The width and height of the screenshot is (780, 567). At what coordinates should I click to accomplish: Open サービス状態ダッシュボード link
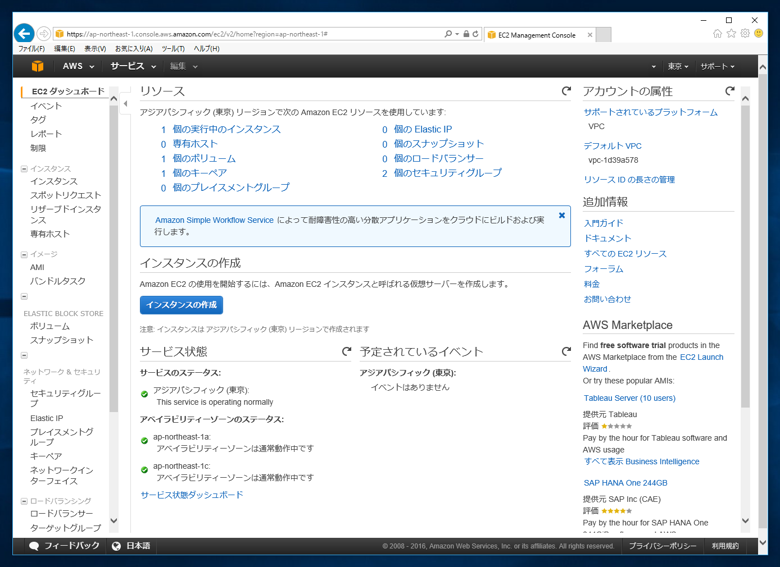[x=192, y=495]
